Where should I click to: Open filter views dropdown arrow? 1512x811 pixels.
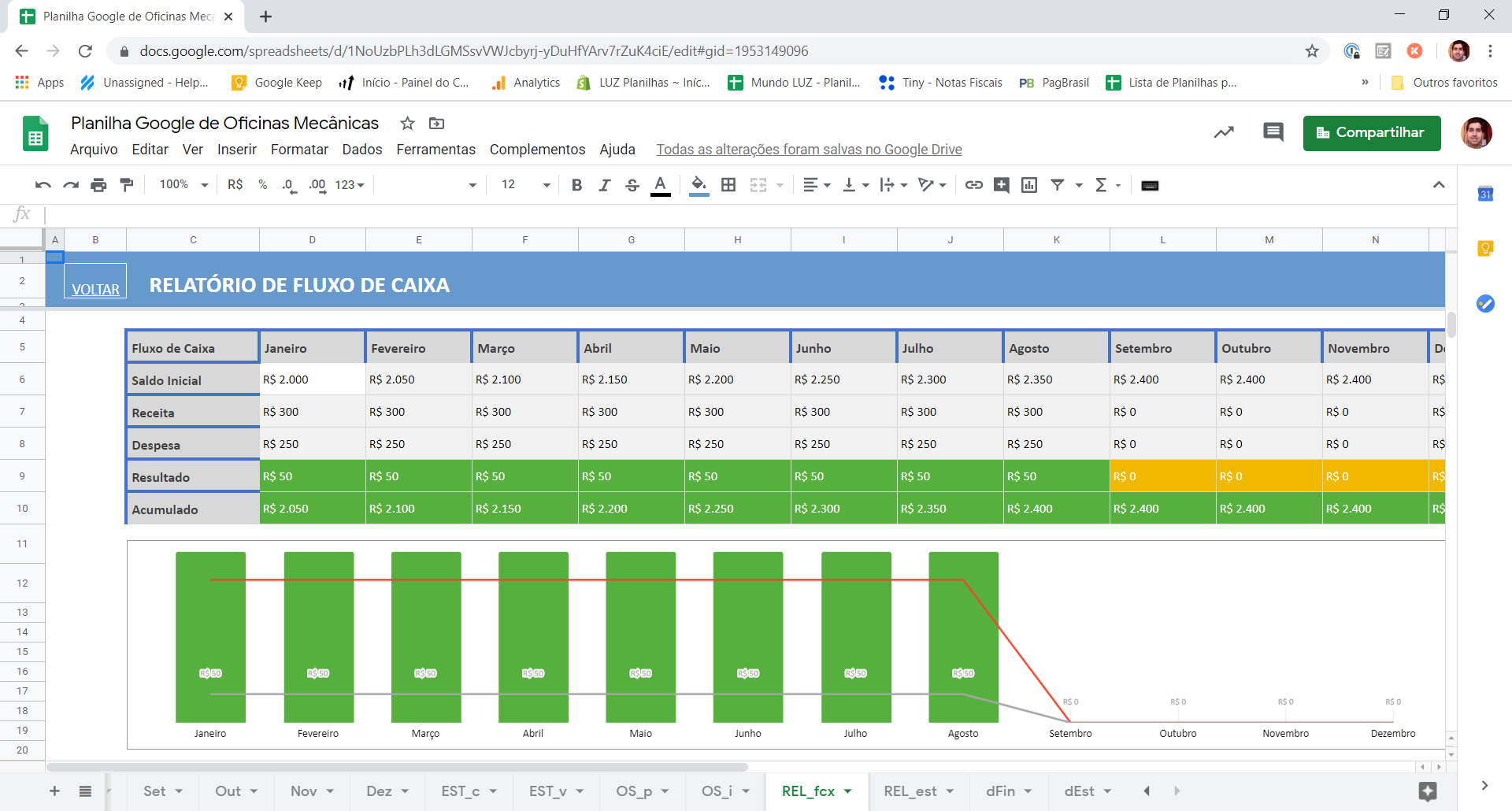click(1079, 185)
